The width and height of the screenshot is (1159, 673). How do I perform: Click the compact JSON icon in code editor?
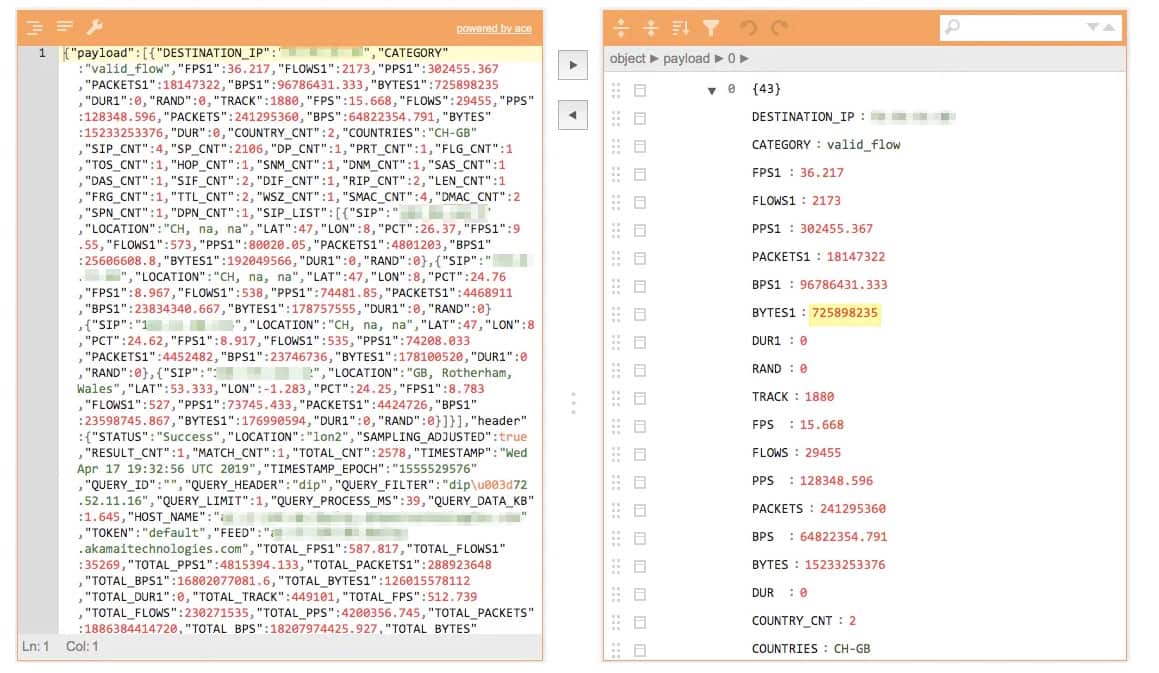65,27
